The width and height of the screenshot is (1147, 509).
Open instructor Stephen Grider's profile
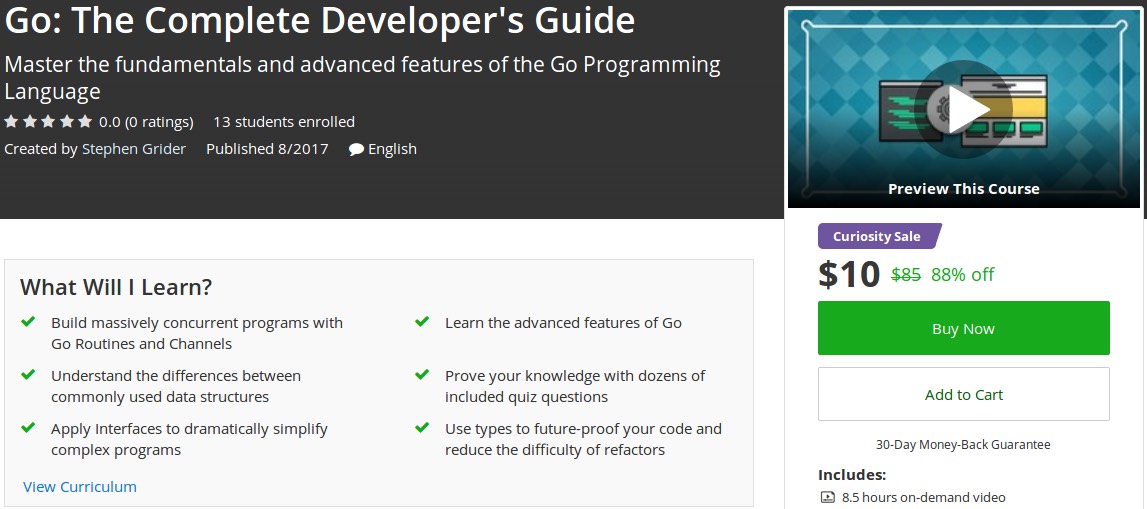pyautogui.click(x=134, y=148)
